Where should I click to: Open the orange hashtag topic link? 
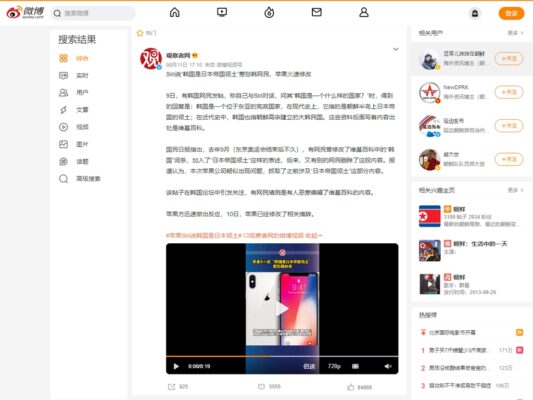204,235
